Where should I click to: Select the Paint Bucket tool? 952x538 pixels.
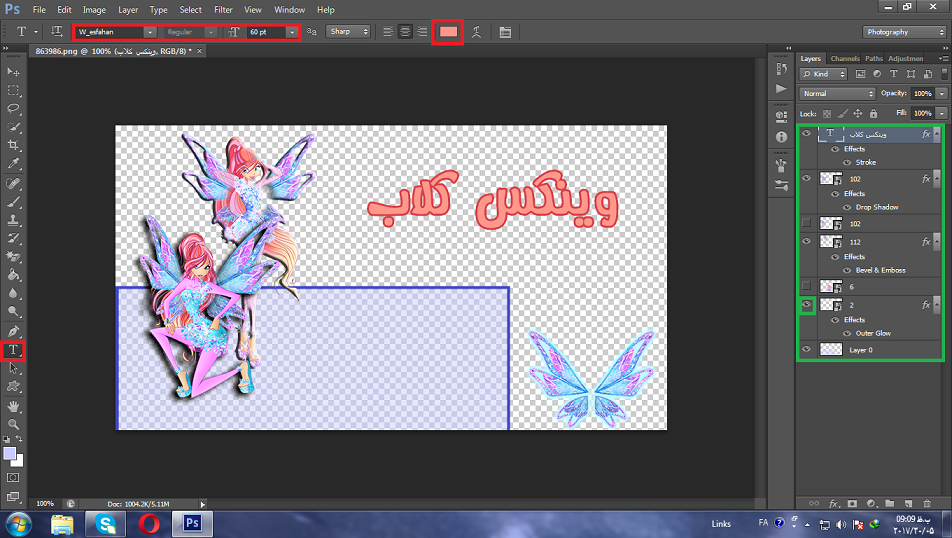[x=13, y=275]
